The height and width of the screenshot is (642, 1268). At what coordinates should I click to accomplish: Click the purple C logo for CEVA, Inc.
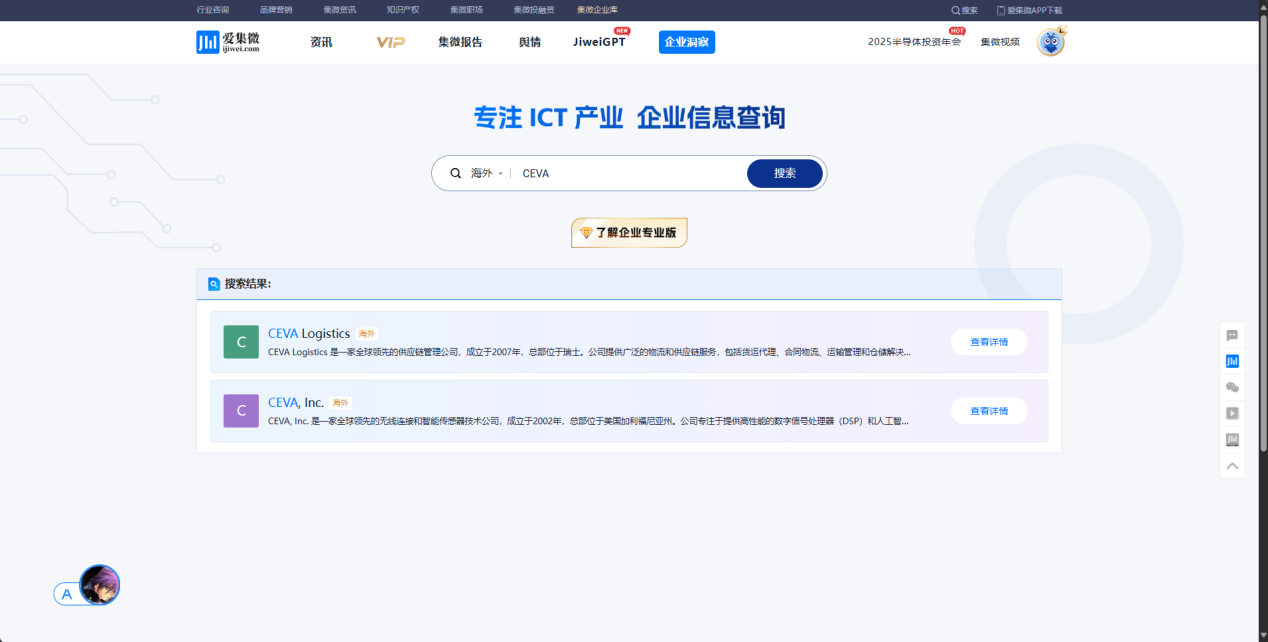[x=241, y=411]
